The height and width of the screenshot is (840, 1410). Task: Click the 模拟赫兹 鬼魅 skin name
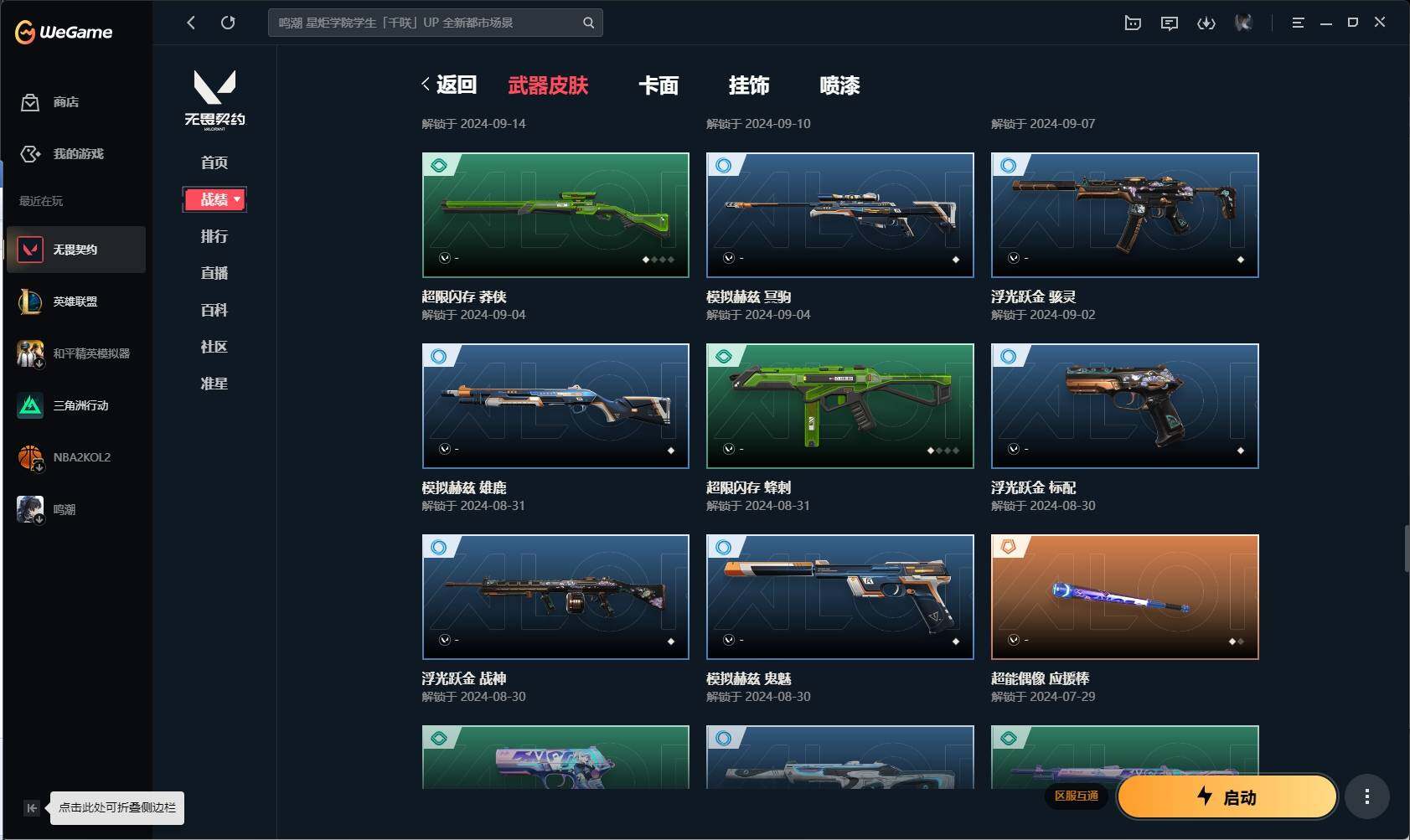point(749,678)
